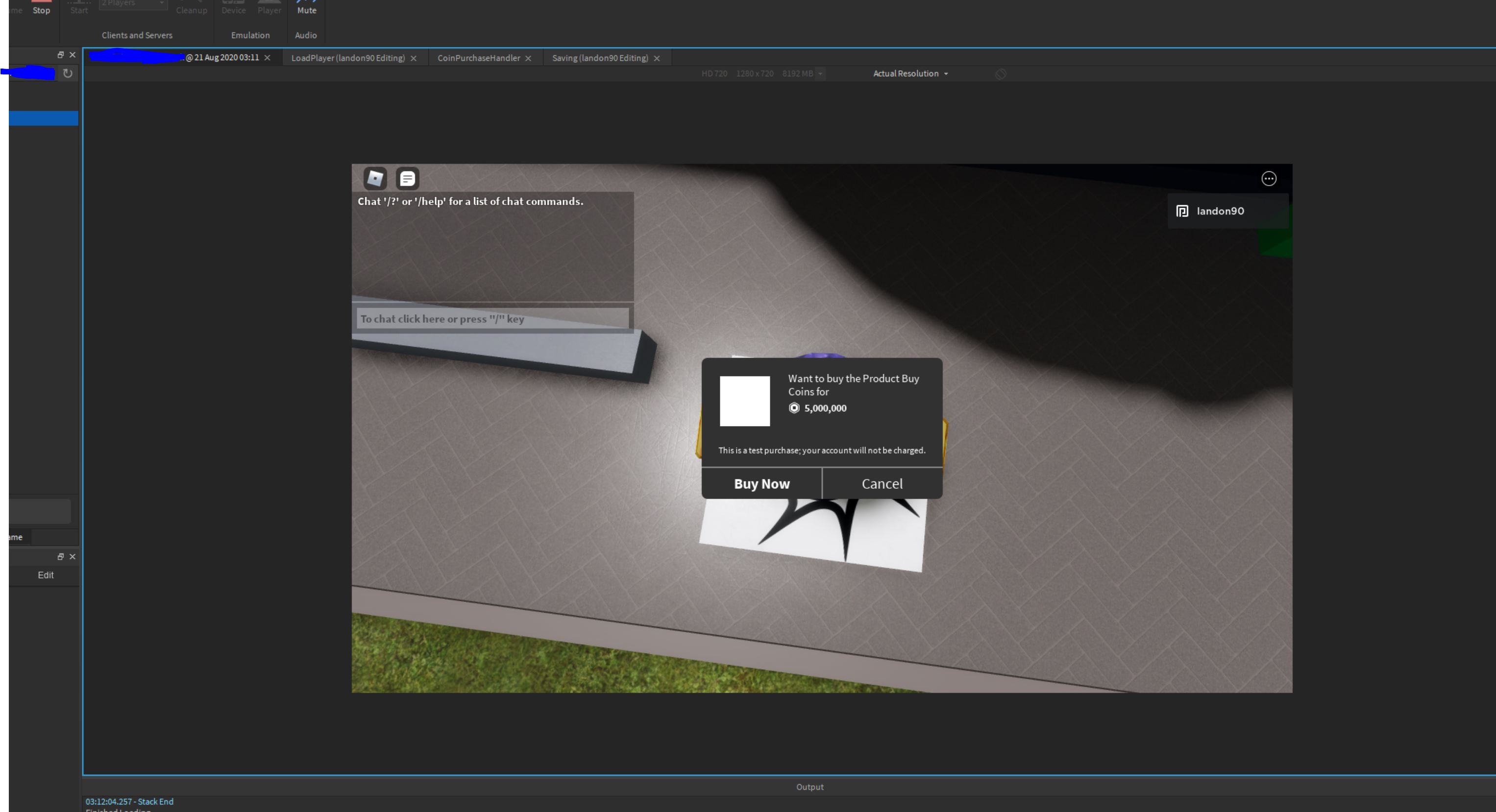
Task: Click the Buy Coins product thumbnail
Action: point(744,401)
